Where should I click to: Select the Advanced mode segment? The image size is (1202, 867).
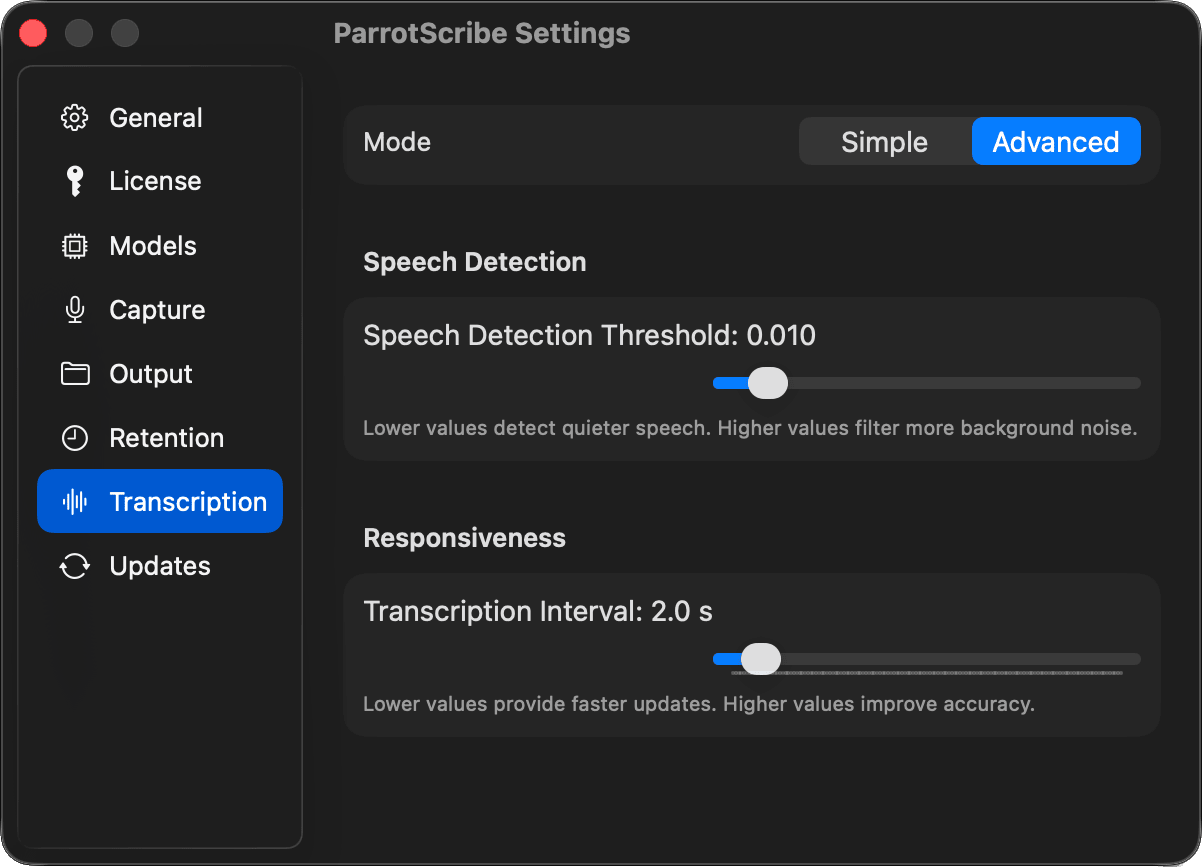coord(1055,142)
